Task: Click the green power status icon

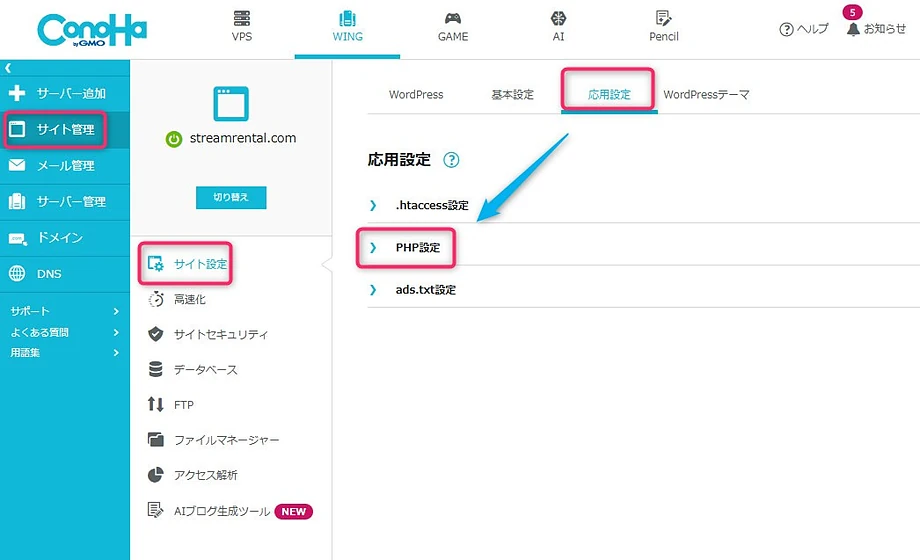Action: pos(174,139)
